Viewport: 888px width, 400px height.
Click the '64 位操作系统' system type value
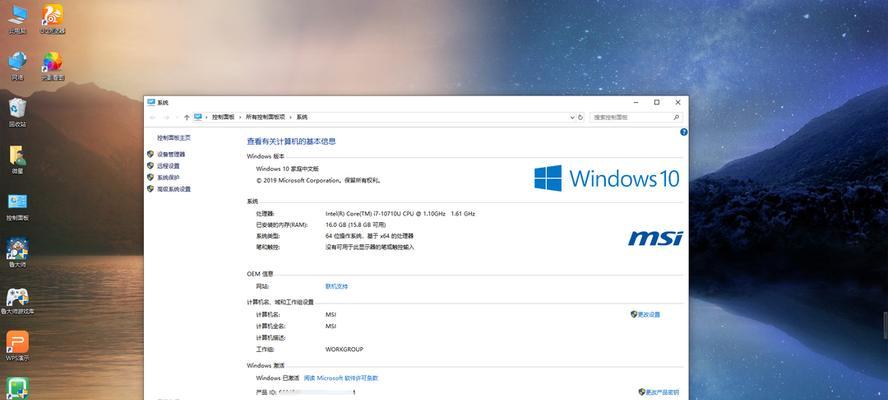[x=369, y=236]
